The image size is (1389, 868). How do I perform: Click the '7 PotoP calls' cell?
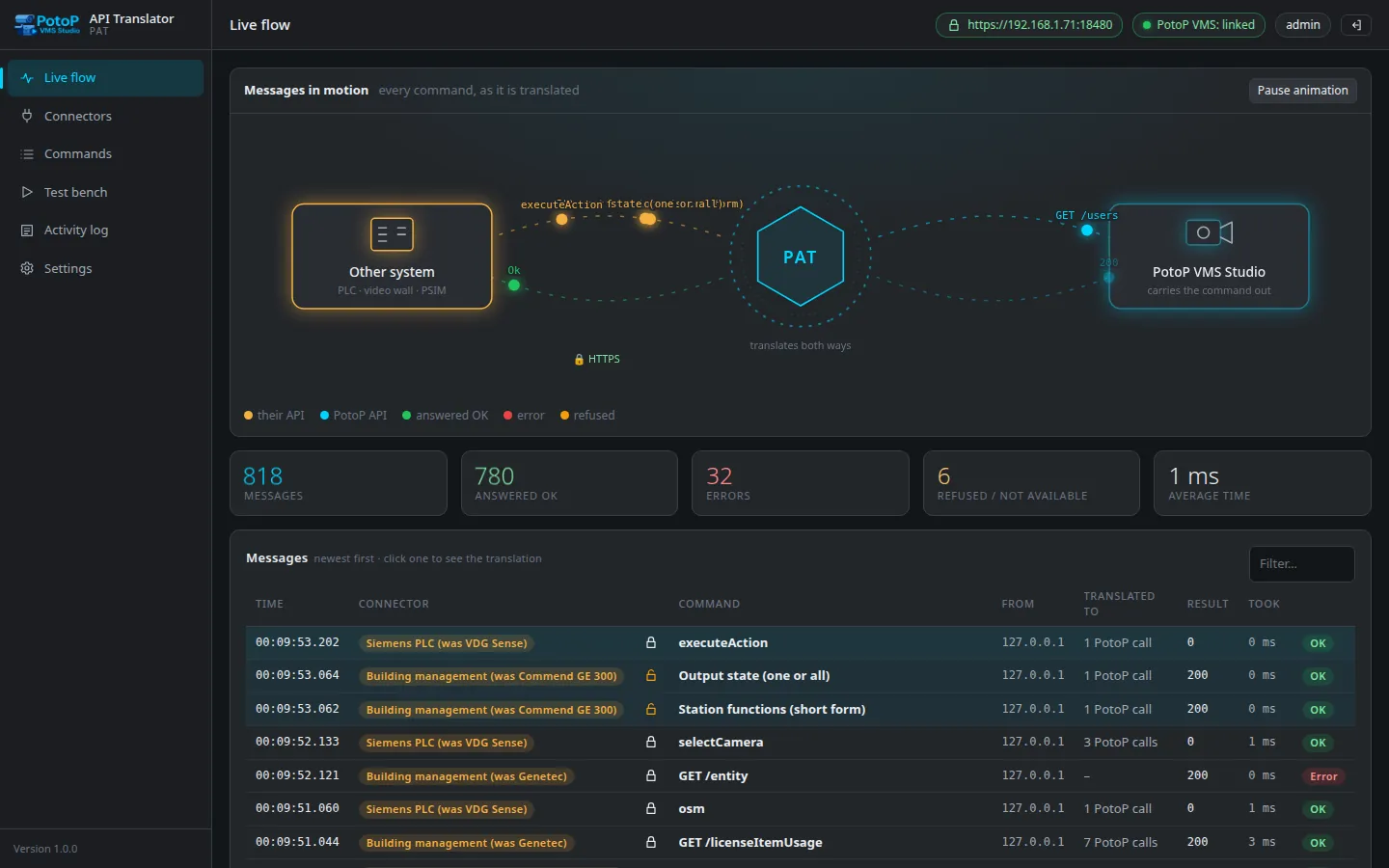coord(1120,843)
